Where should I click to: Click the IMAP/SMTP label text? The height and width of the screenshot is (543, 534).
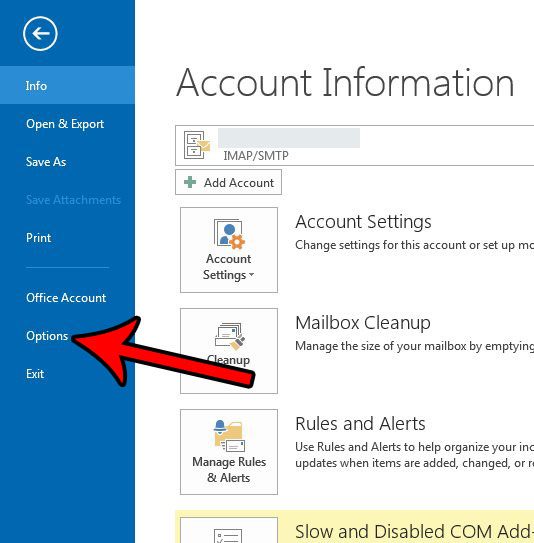(256, 155)
